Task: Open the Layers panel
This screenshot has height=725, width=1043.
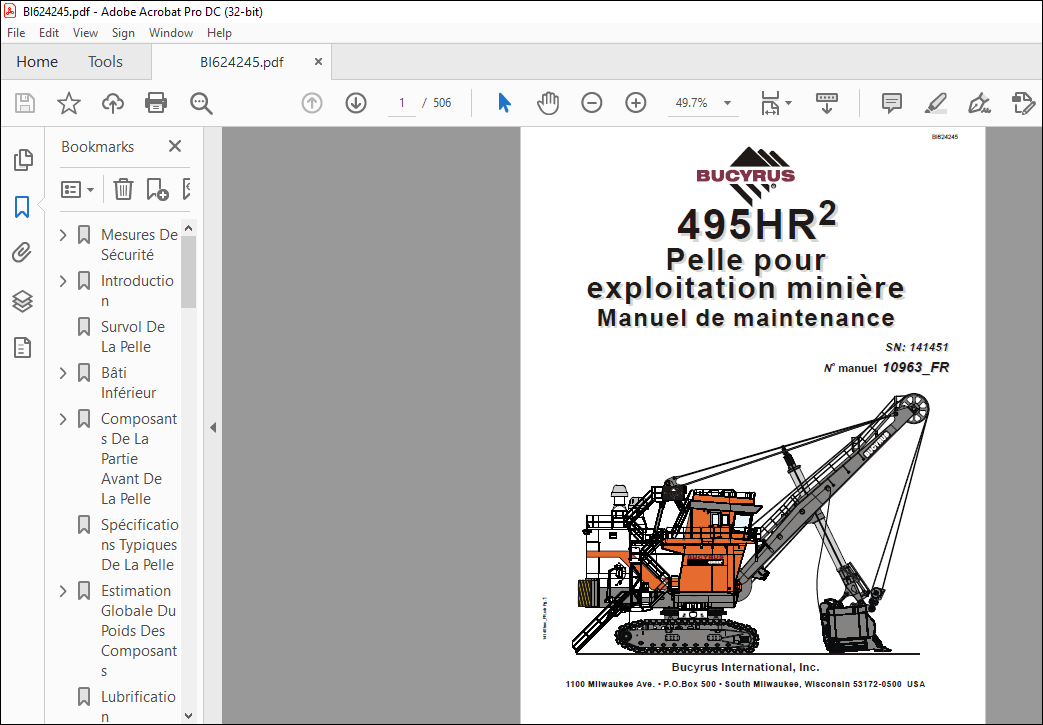Action: [22, 301]
